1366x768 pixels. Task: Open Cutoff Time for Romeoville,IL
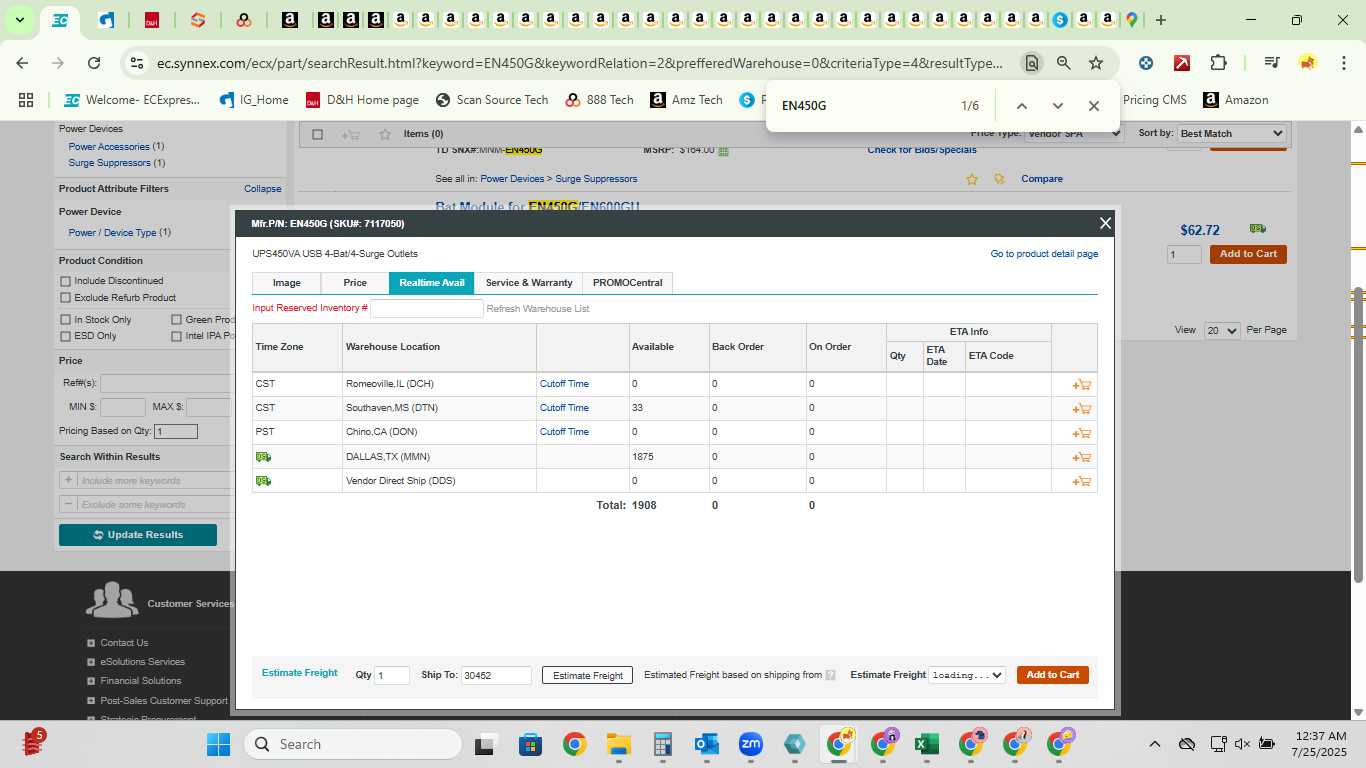564,384
